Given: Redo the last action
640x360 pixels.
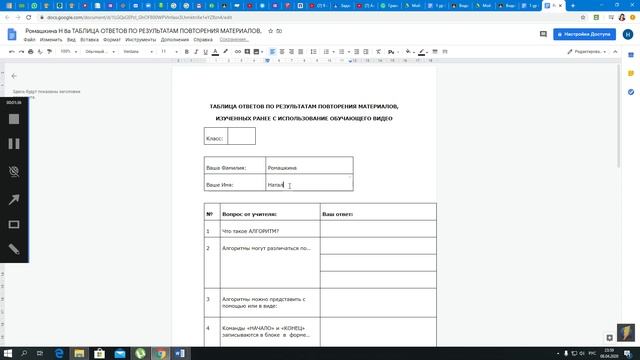Looking at the screenshot, I should pyautogui.click(x=21, y=52).
